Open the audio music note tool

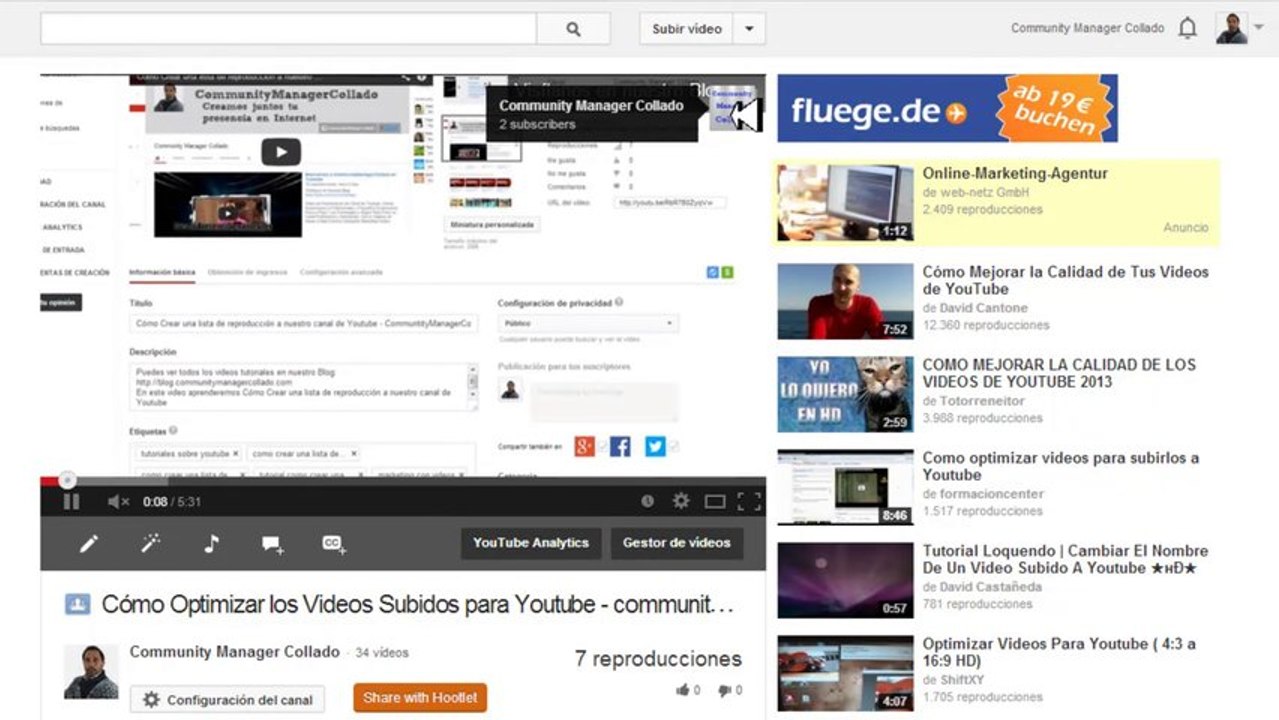point(211,543)
